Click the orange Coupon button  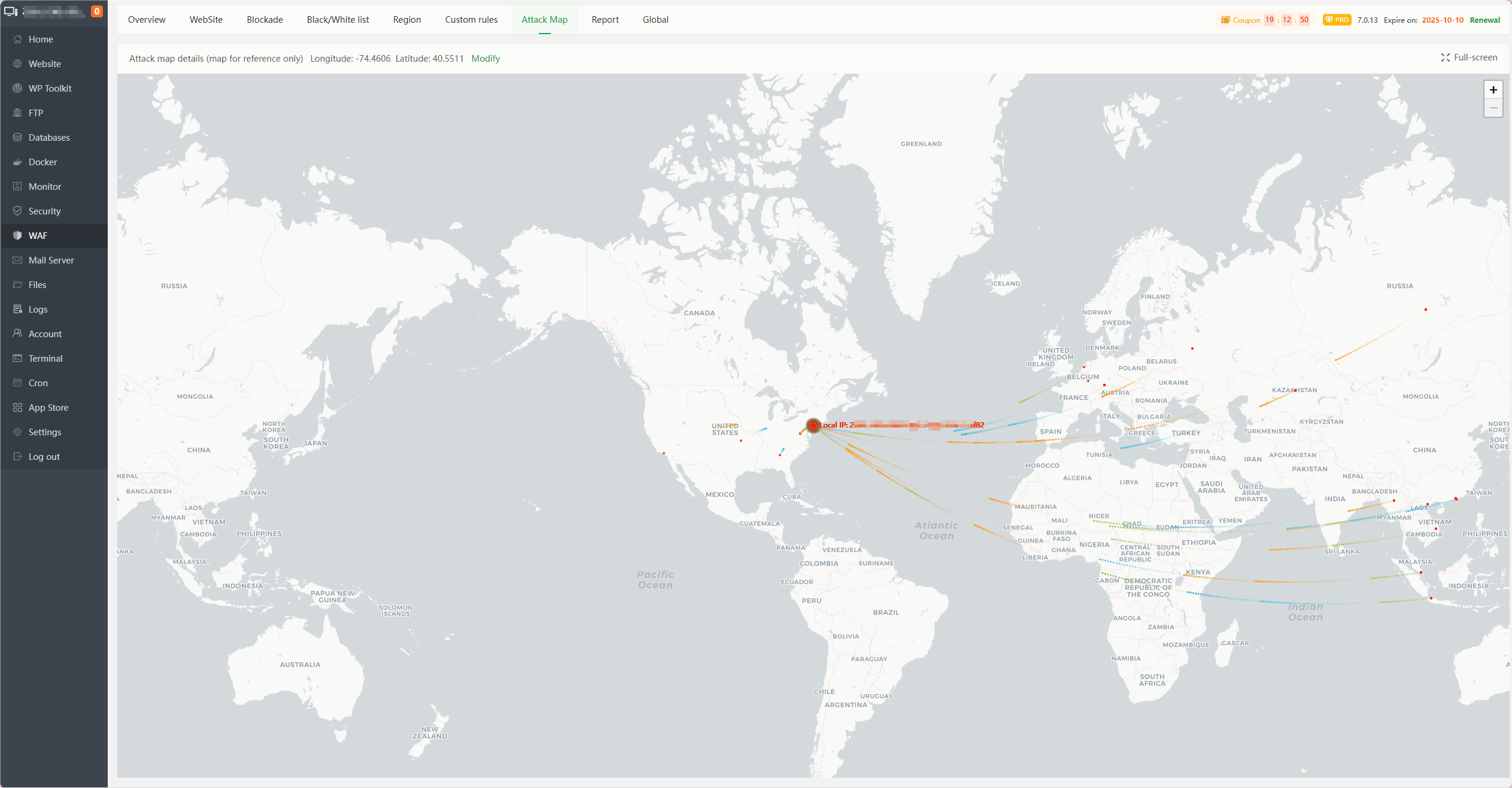1240,20
